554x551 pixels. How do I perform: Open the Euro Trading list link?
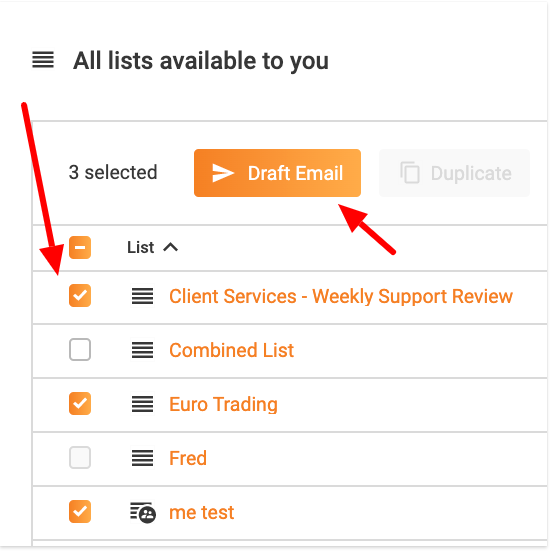pyautogui.click(x=223, y=404)
